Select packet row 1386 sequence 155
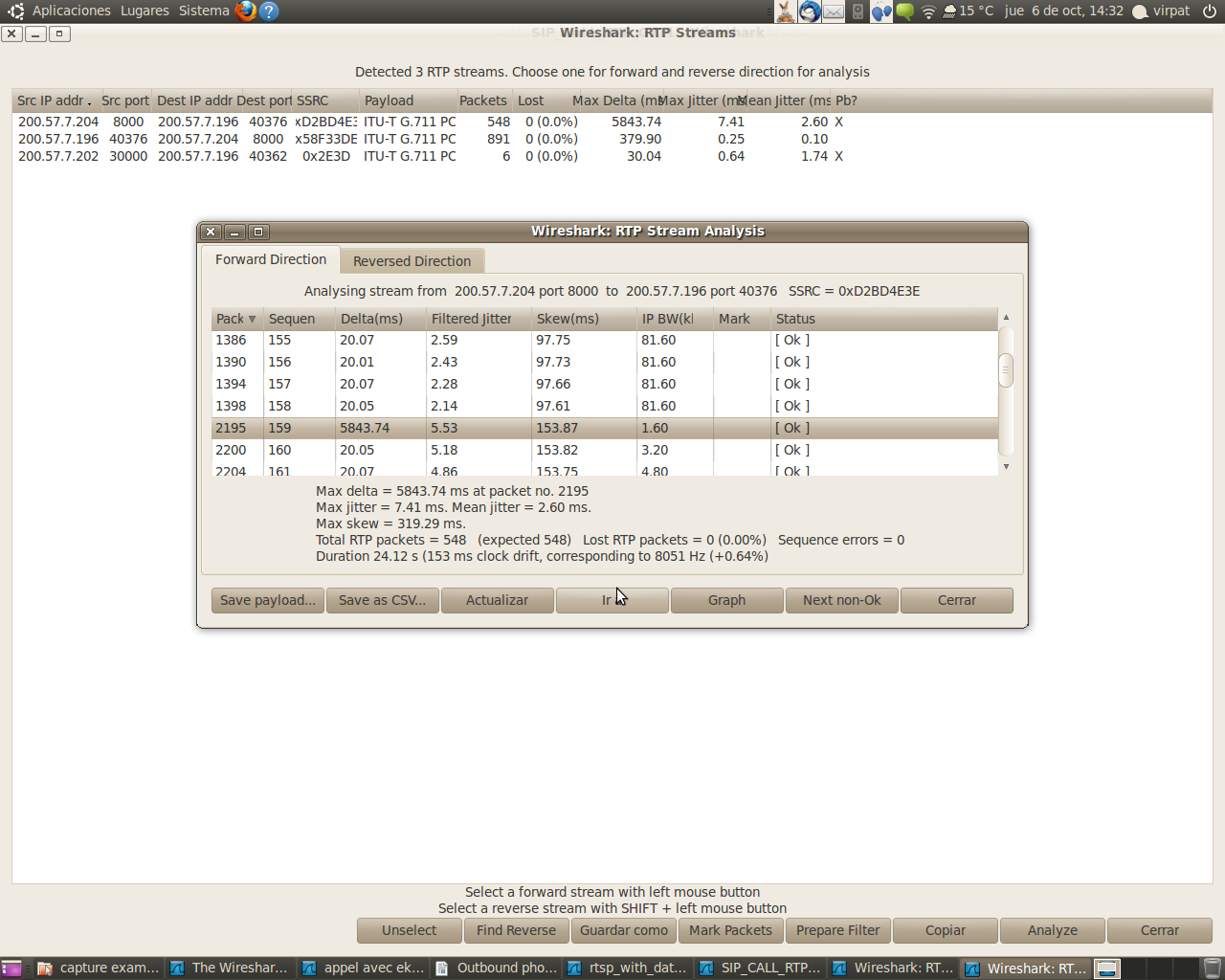 pyautogui.click(x=605, y=340)
